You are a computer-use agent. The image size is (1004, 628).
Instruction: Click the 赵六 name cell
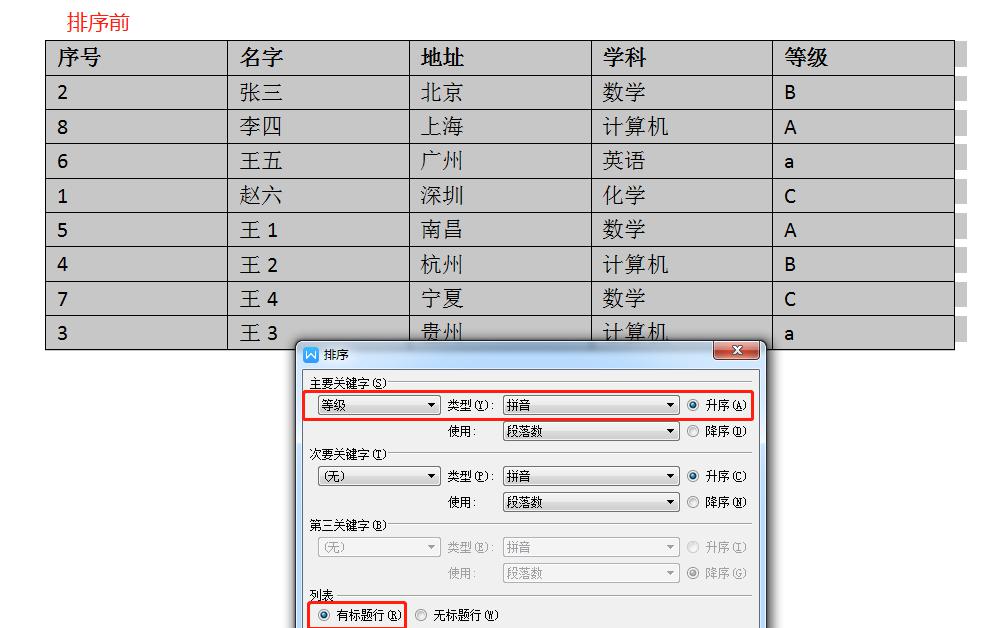coord(318,196)
